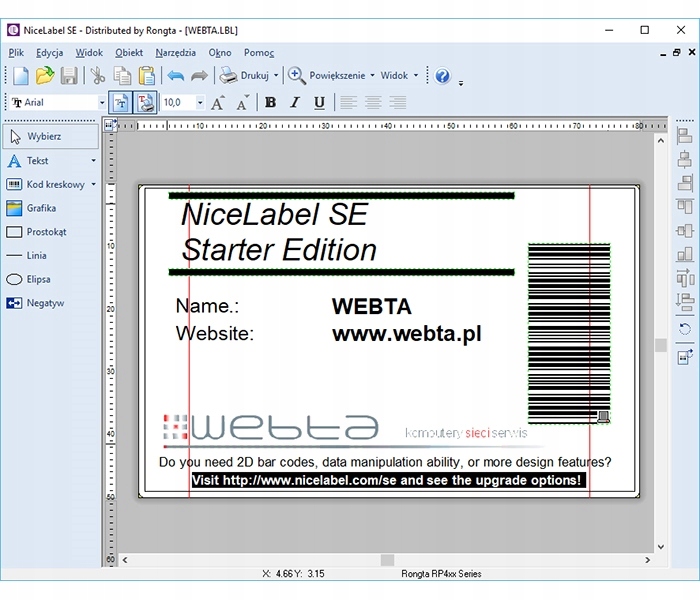Image resolution: width=700 pixels, height=600 pixels.
Task: Toggle italic text formatting
Action: coord(295,103)
